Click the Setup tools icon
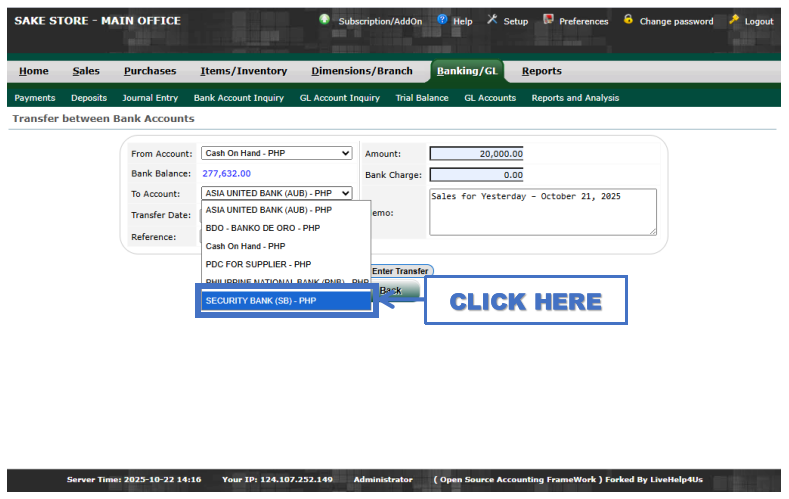 (492, 20)
